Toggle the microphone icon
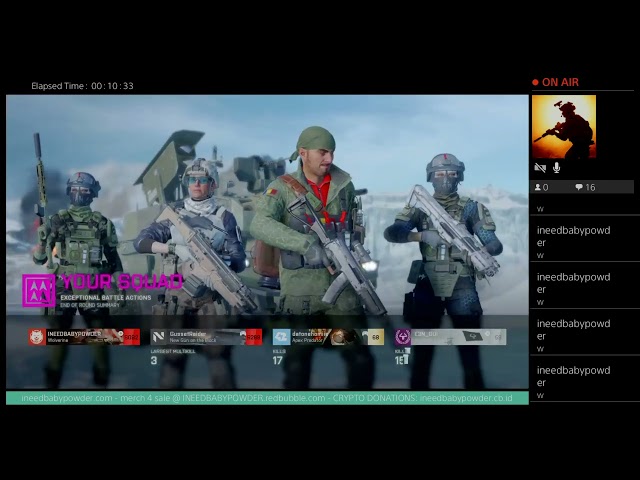 pos(556,167)
